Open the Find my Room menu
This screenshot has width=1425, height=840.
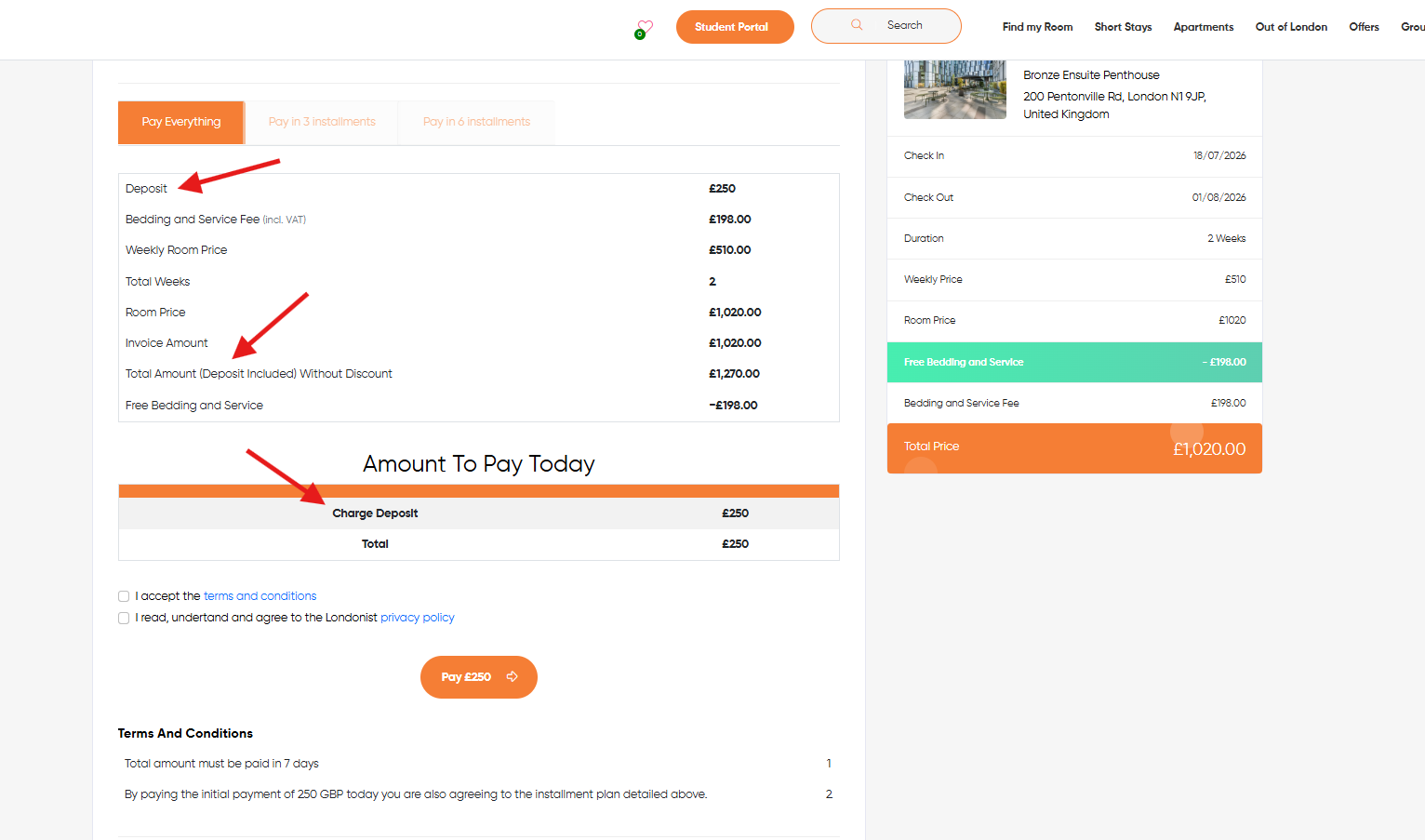1037,27
